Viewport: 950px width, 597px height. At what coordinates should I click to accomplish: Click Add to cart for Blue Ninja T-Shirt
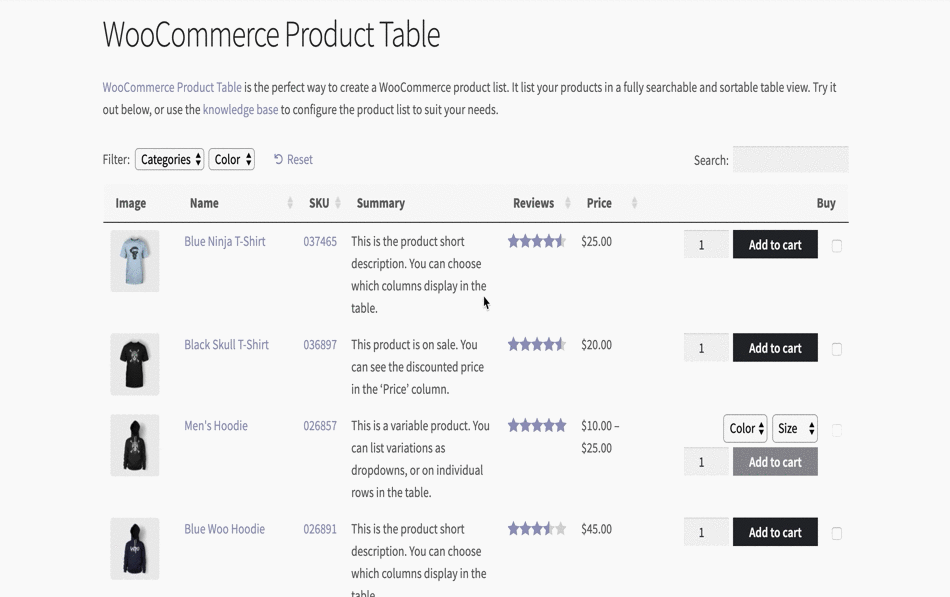[774, 244]
